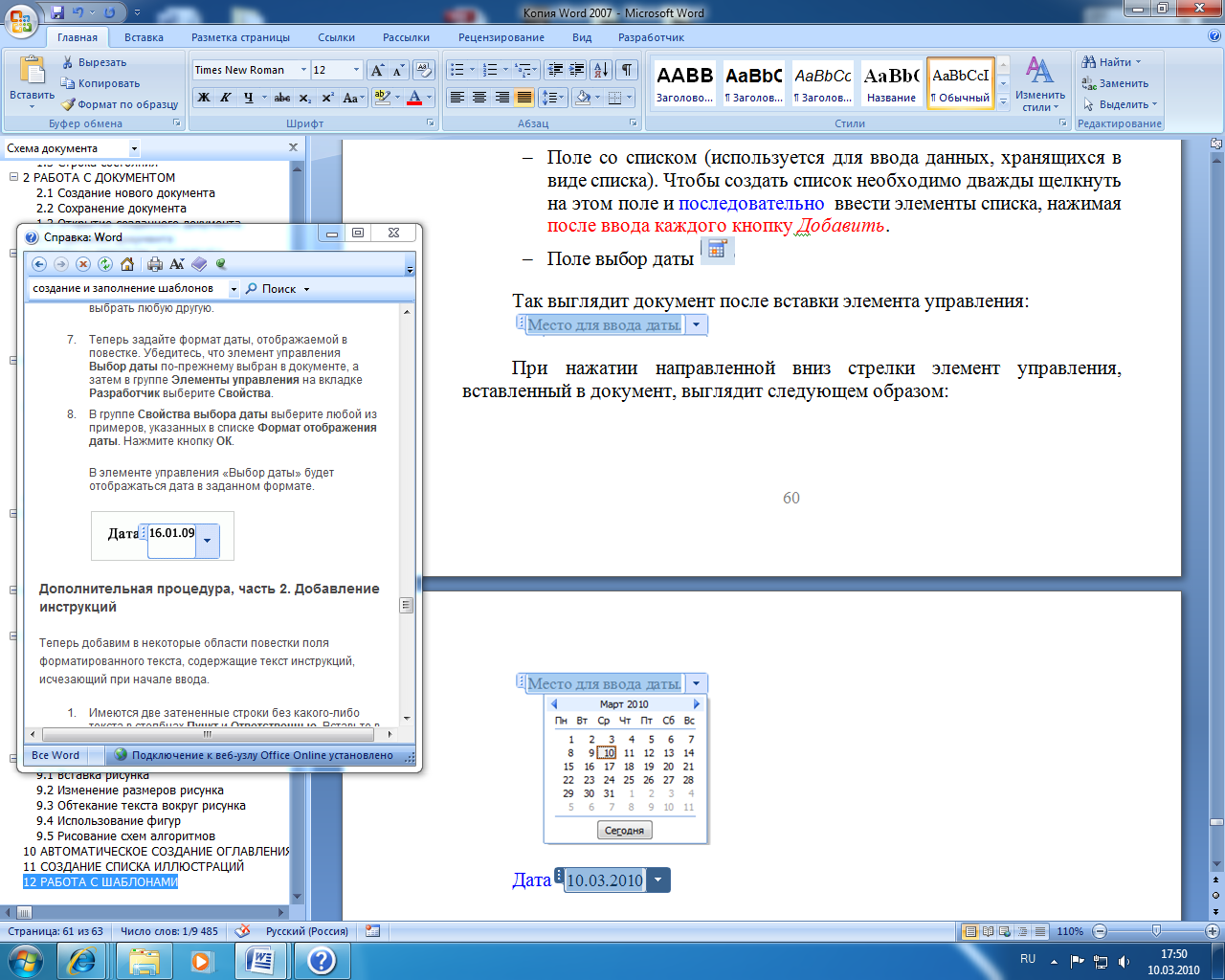Click next month arrow in calendar

pos(697,704)
